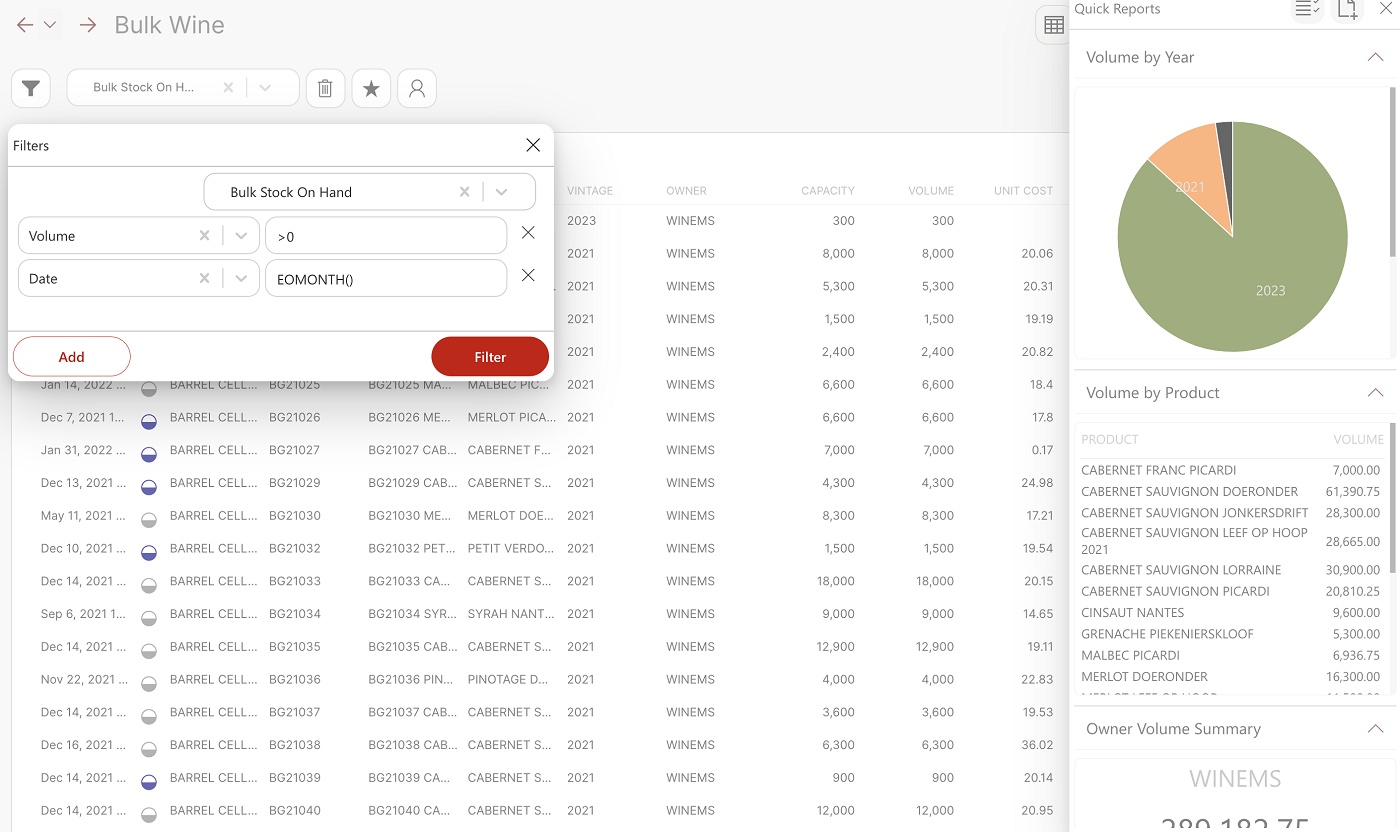Click the user profile icon
The image size is (1400, 832).
click(417, 89)
